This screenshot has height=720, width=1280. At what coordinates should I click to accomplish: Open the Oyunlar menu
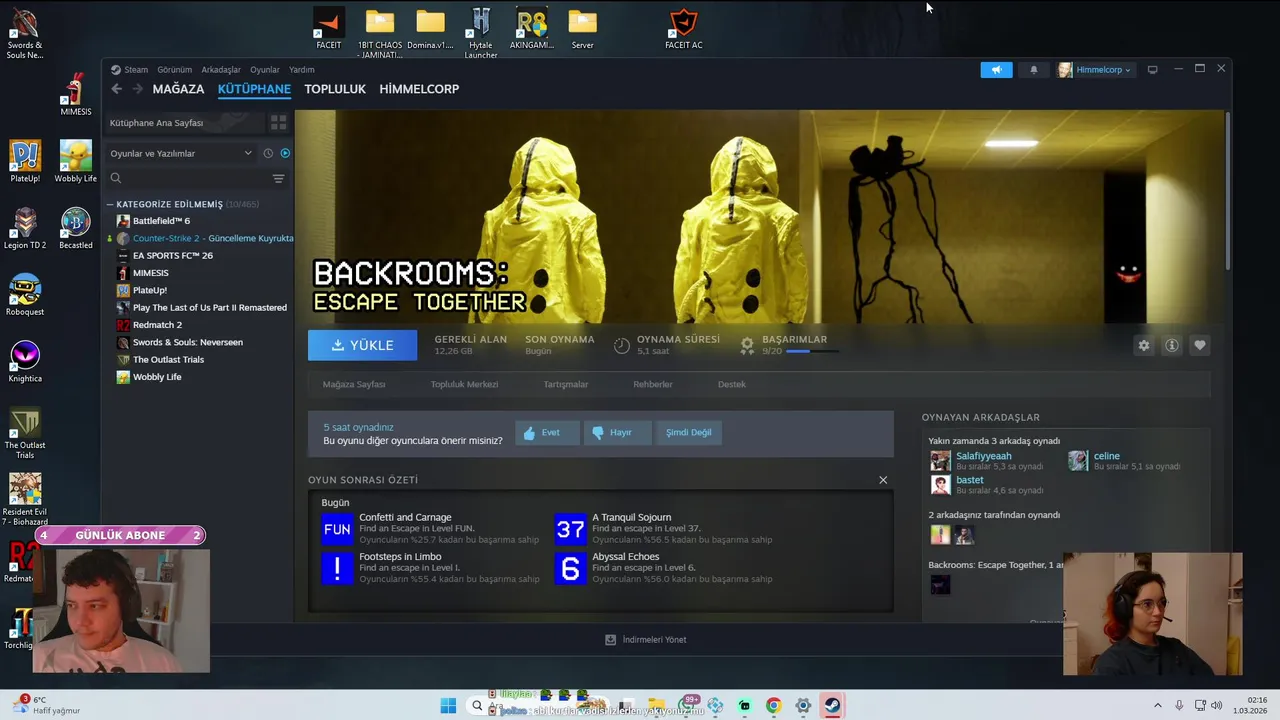[265, 70]
